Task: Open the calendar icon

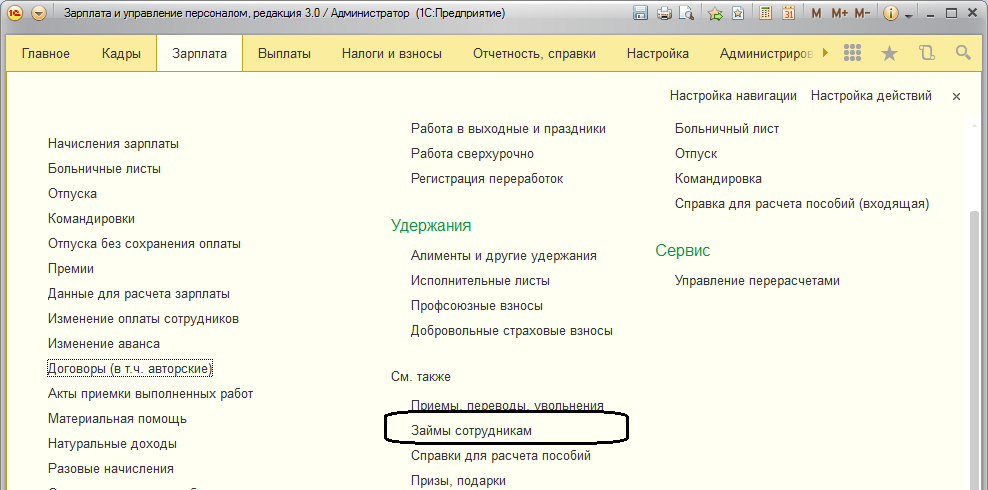Action: tap(788, 14)
